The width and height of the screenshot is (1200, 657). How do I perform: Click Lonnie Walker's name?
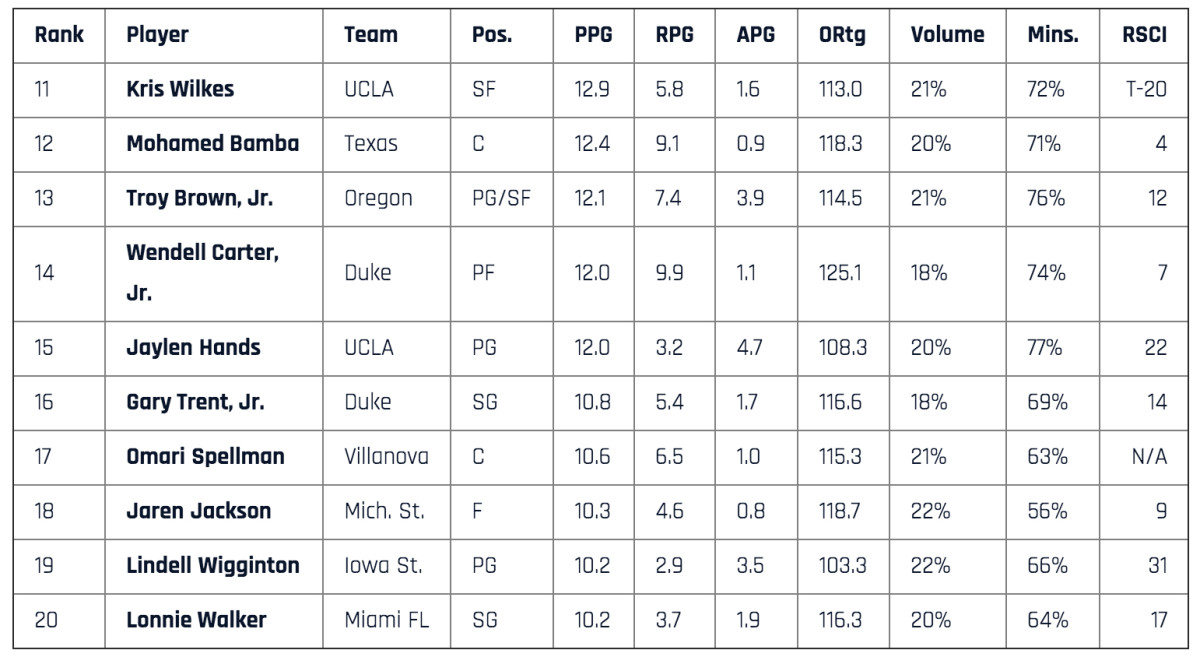tap(196, 620)
